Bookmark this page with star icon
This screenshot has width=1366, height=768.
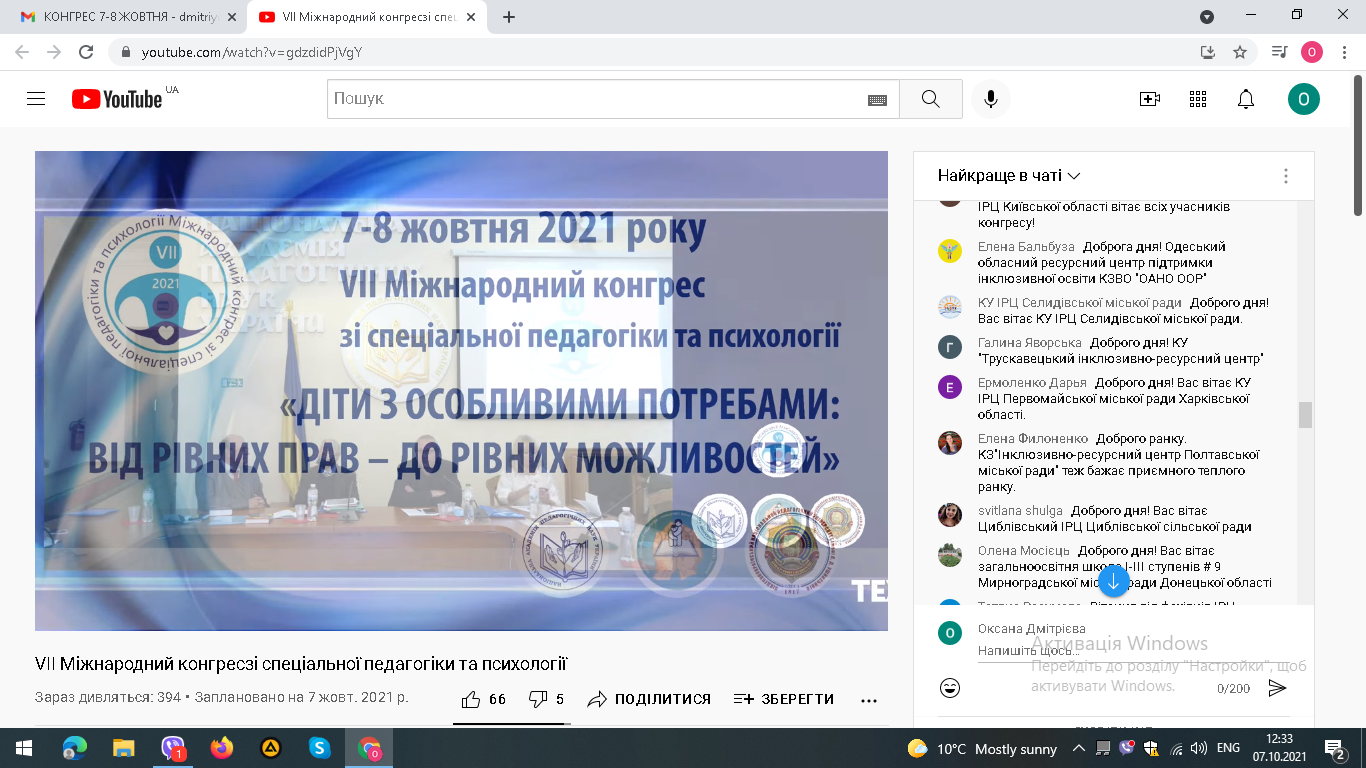[1240, 52]
